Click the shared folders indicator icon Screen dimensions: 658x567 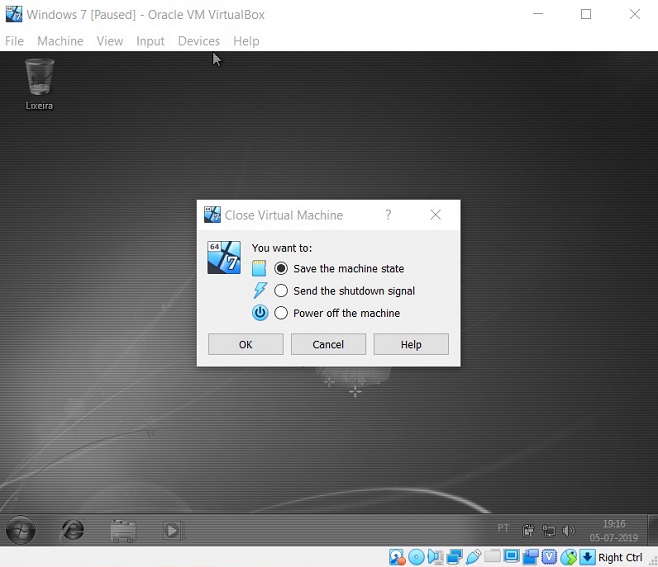pyautogui.click(x=492, y=556)
